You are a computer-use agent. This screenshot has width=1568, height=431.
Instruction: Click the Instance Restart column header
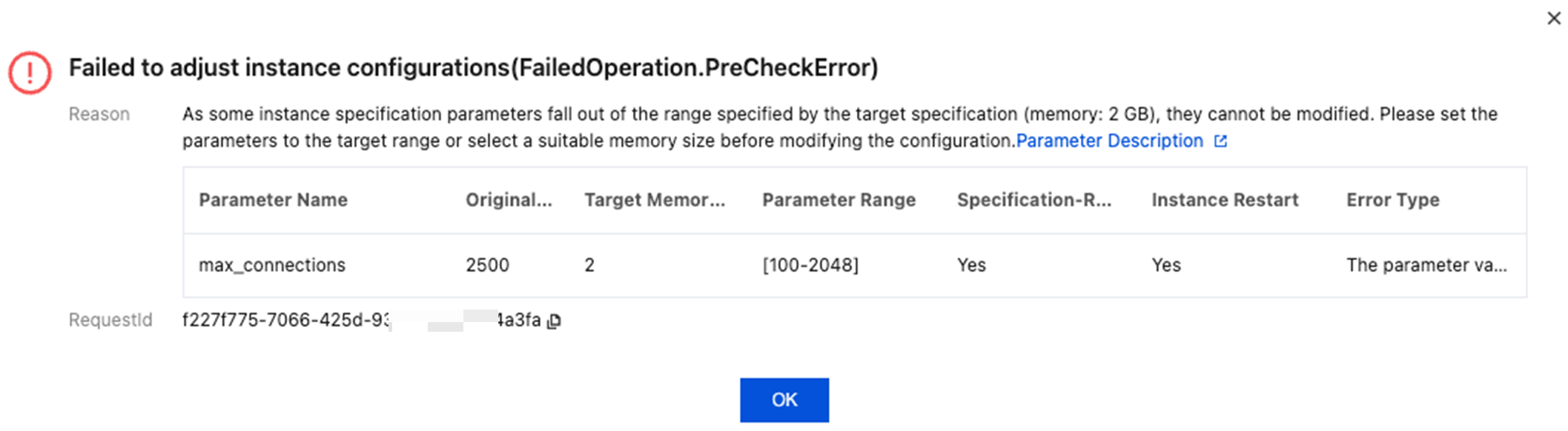click(1225, 200)
